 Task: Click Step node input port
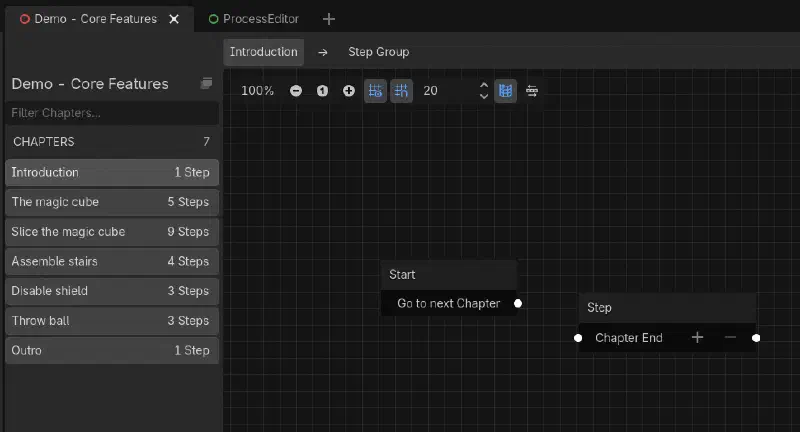click(578, 338)
